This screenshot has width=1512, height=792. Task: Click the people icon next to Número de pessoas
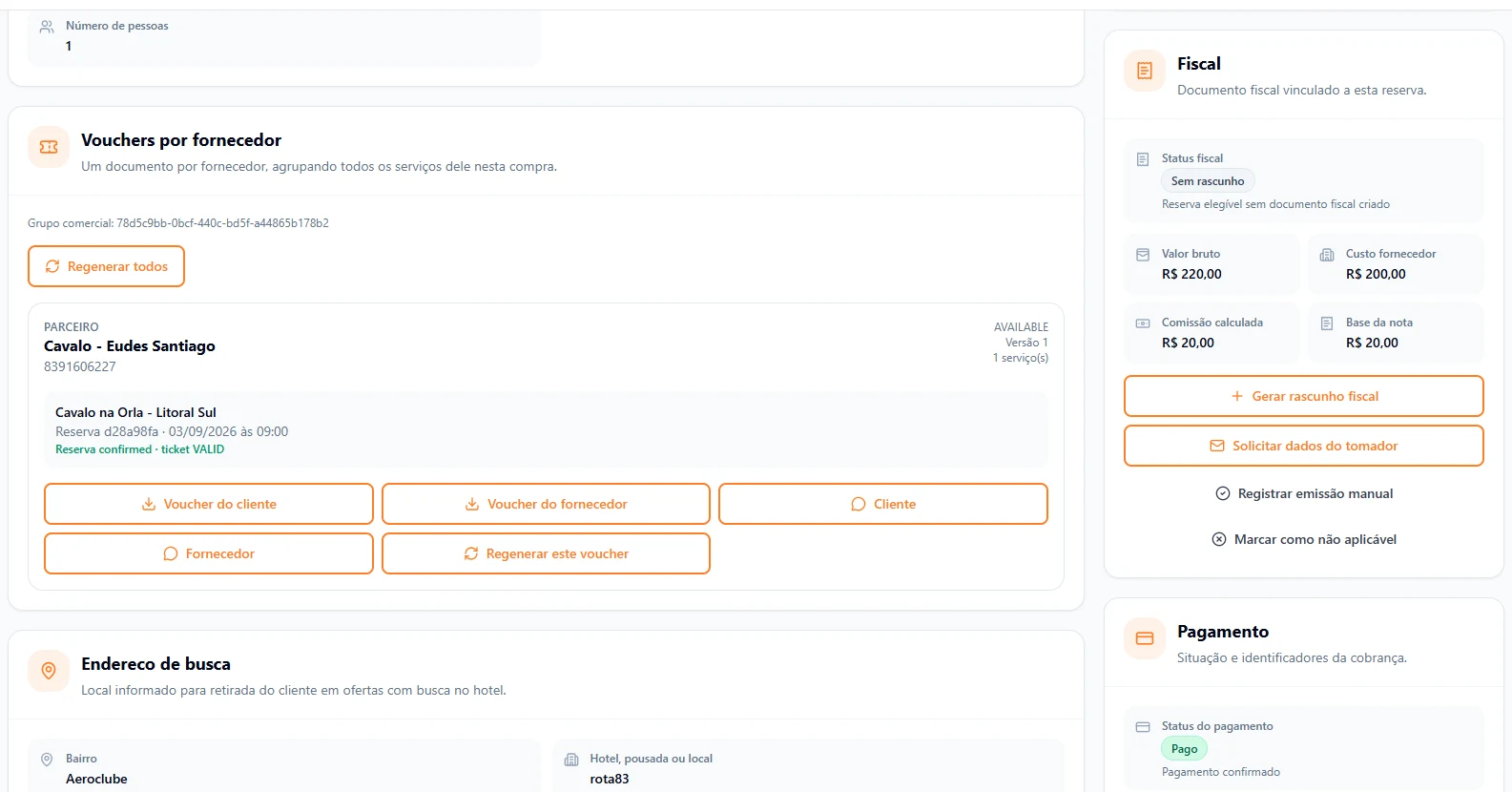coord(46,27)
